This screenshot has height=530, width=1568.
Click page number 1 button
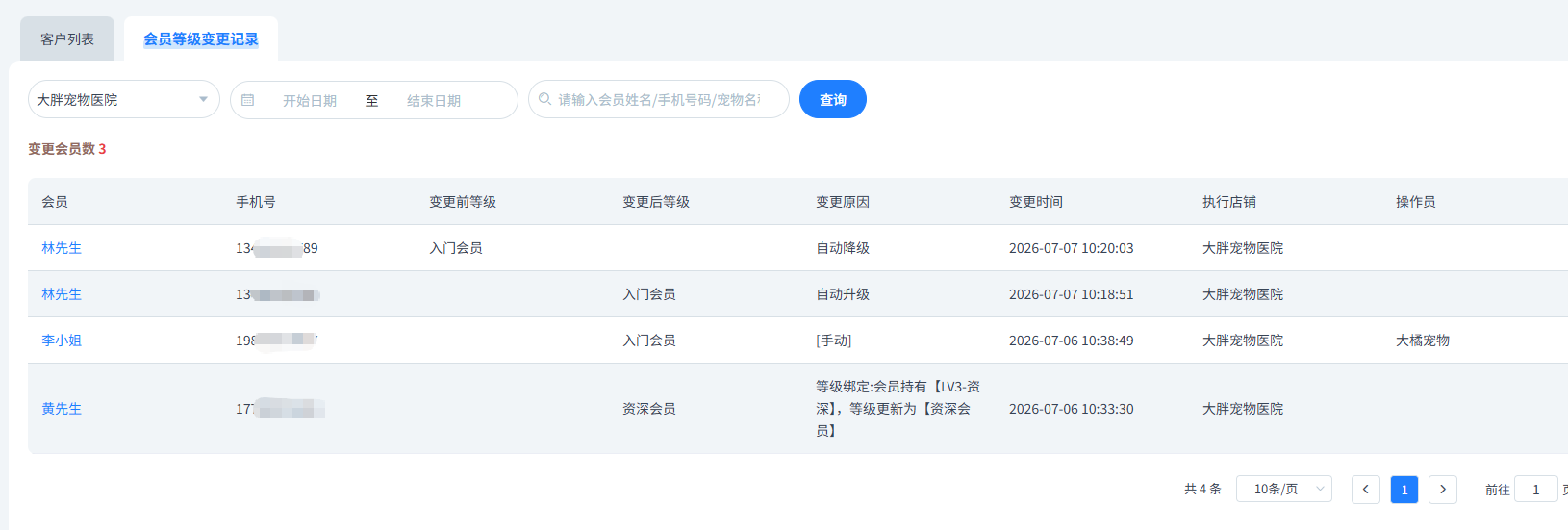(x=1404, y=490)
